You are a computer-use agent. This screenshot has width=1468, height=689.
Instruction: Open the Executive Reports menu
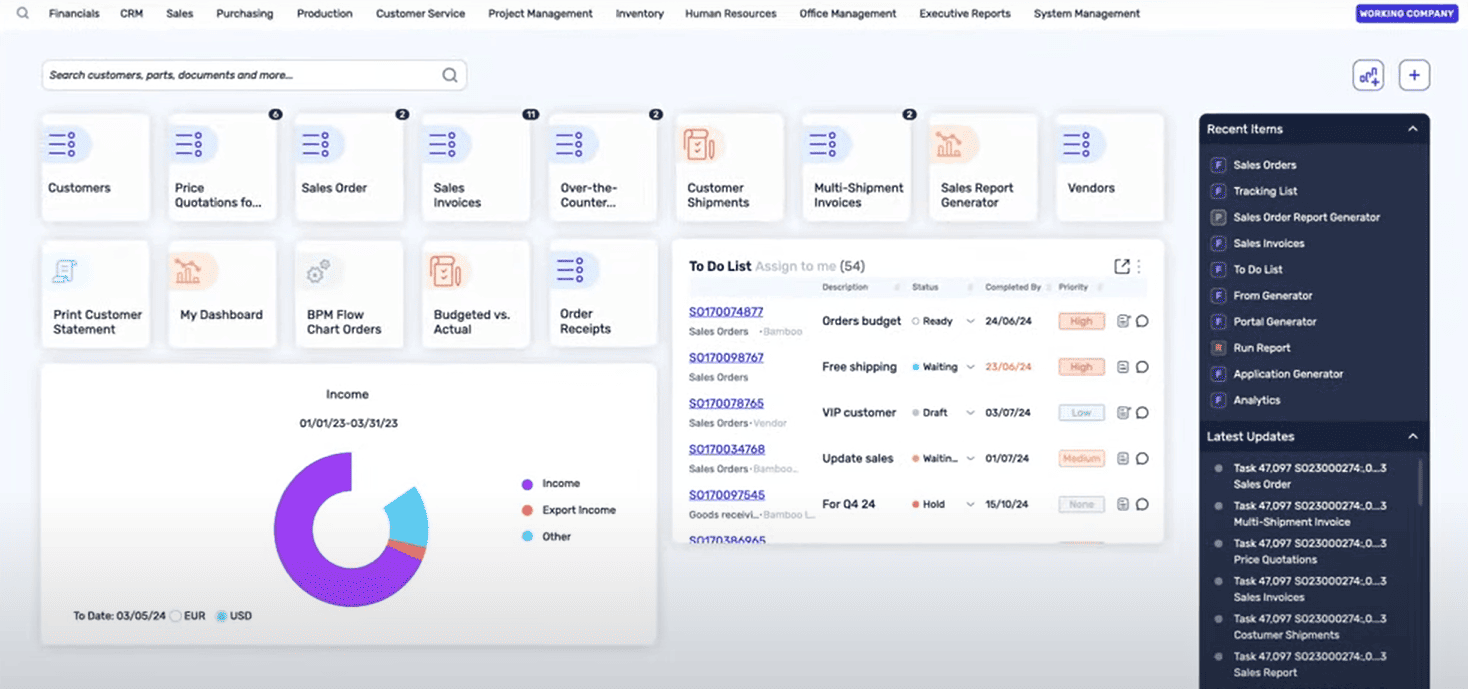click(965, 14)
